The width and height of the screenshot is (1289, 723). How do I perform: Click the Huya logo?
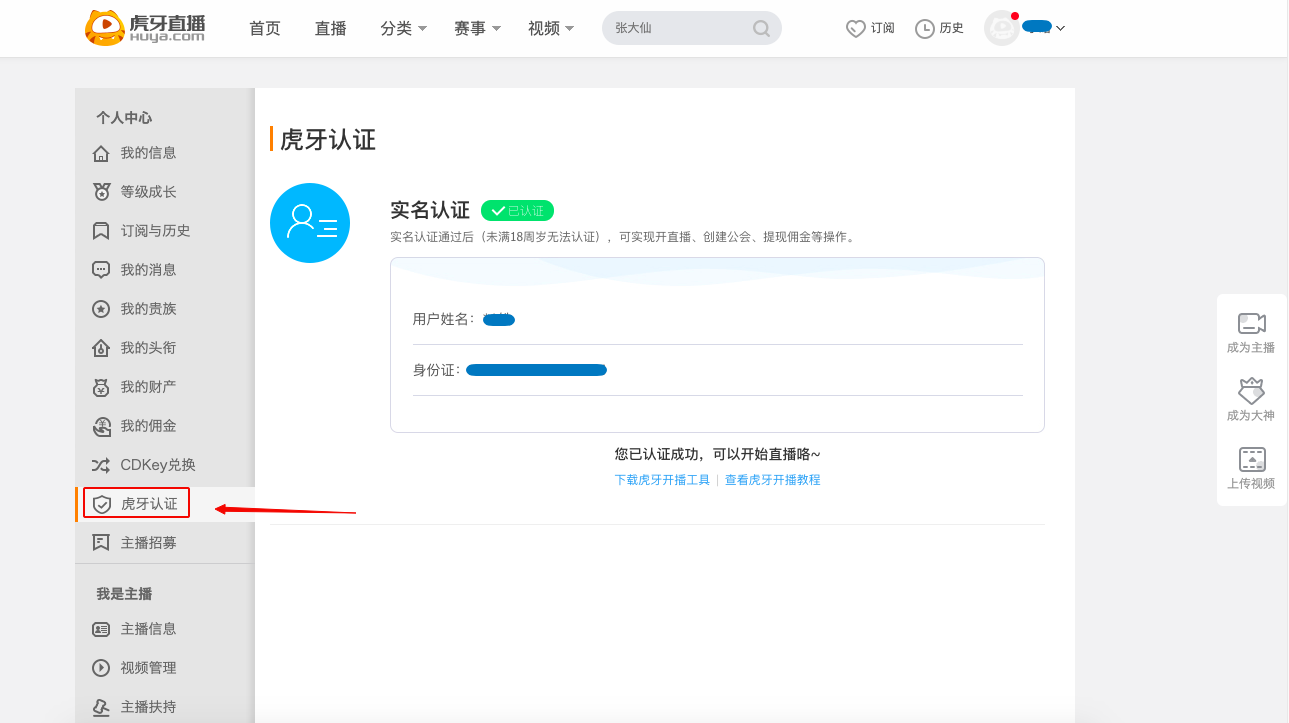pyautogui.click(x=145, y=28)
